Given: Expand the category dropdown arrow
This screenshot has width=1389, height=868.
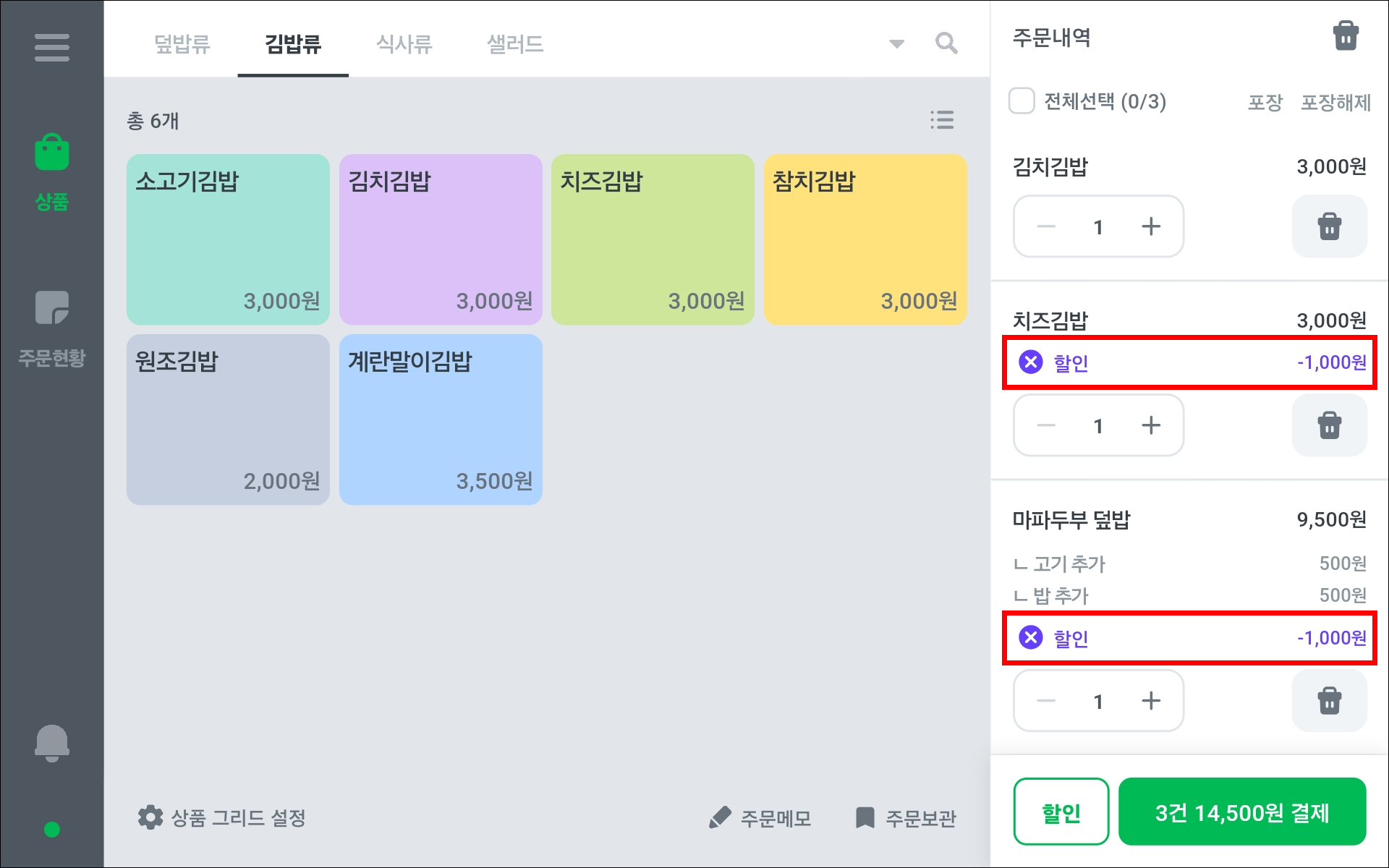Looking at the screenshot, I should (x=896, y=44).
